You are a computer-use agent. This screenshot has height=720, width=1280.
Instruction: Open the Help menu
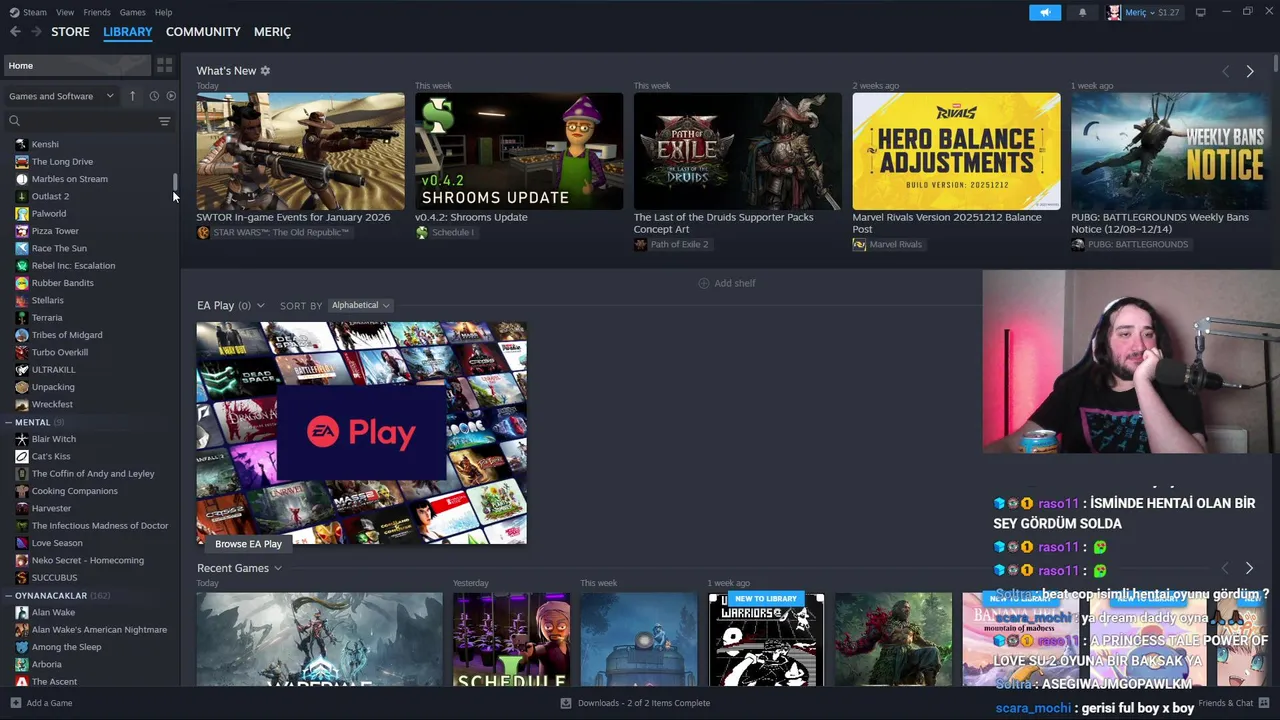[163, 12]
